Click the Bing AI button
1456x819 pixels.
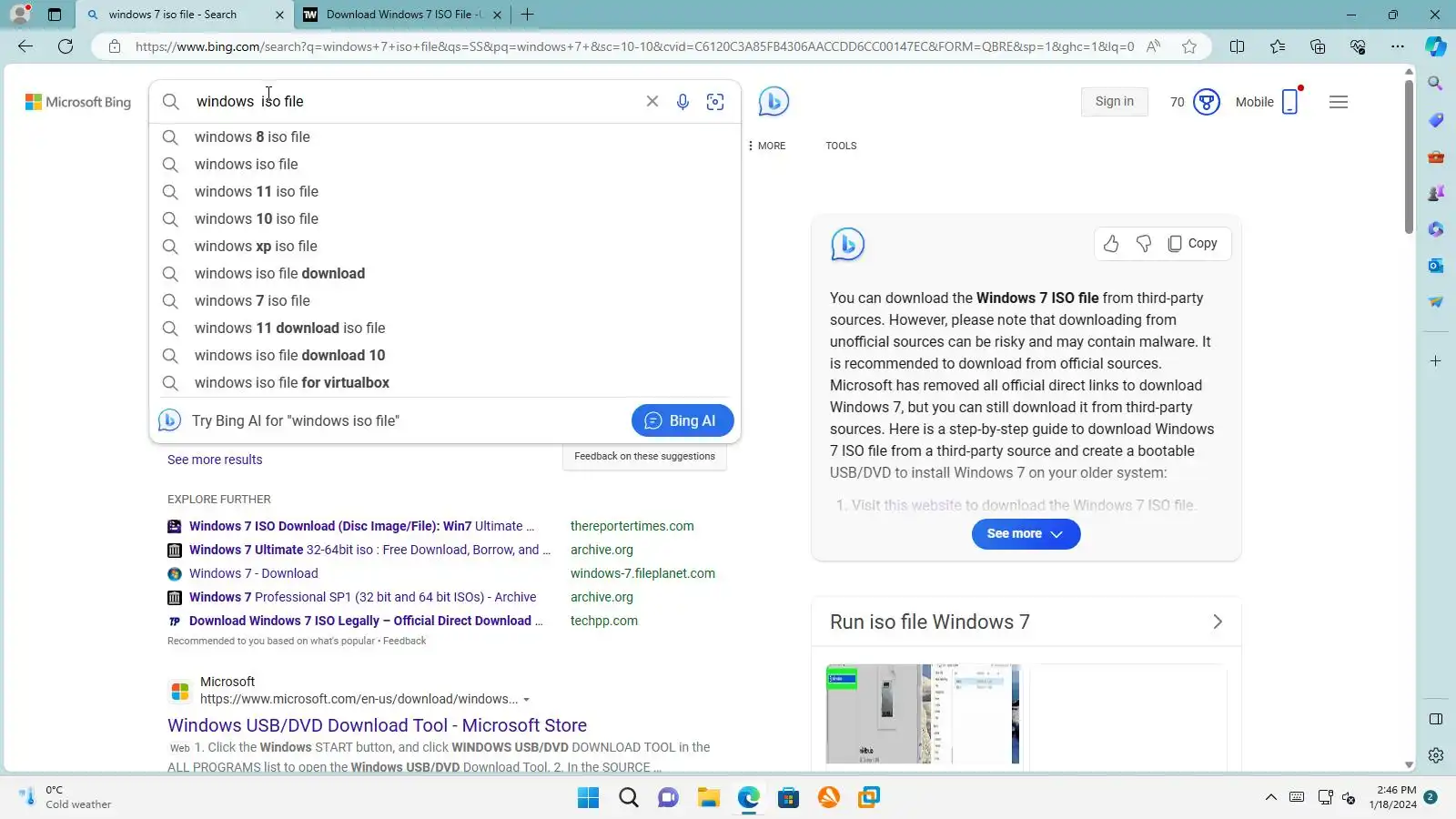(682, 420)
